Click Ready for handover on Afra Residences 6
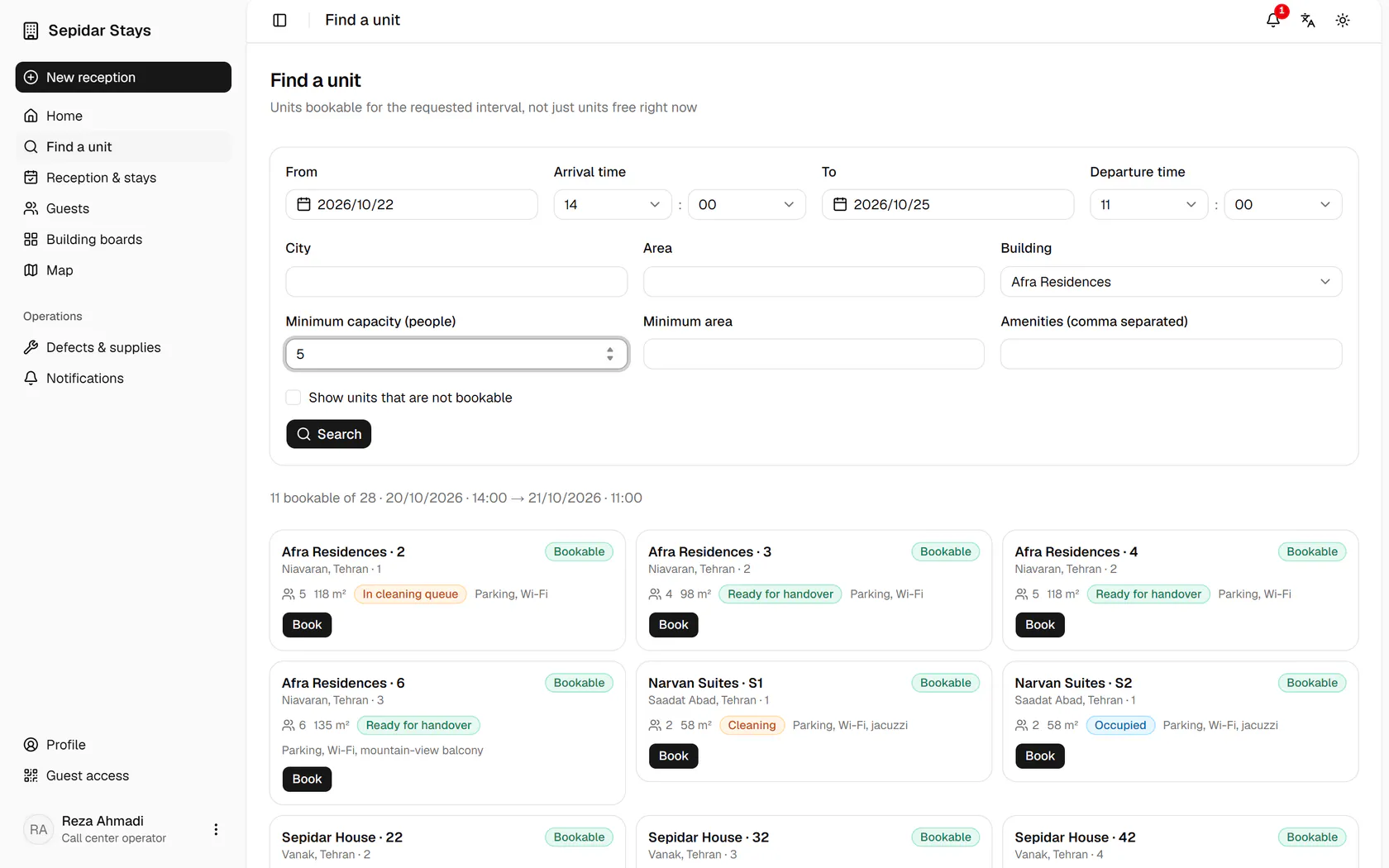Screen dimensions: 1389x868 (418, 725)
